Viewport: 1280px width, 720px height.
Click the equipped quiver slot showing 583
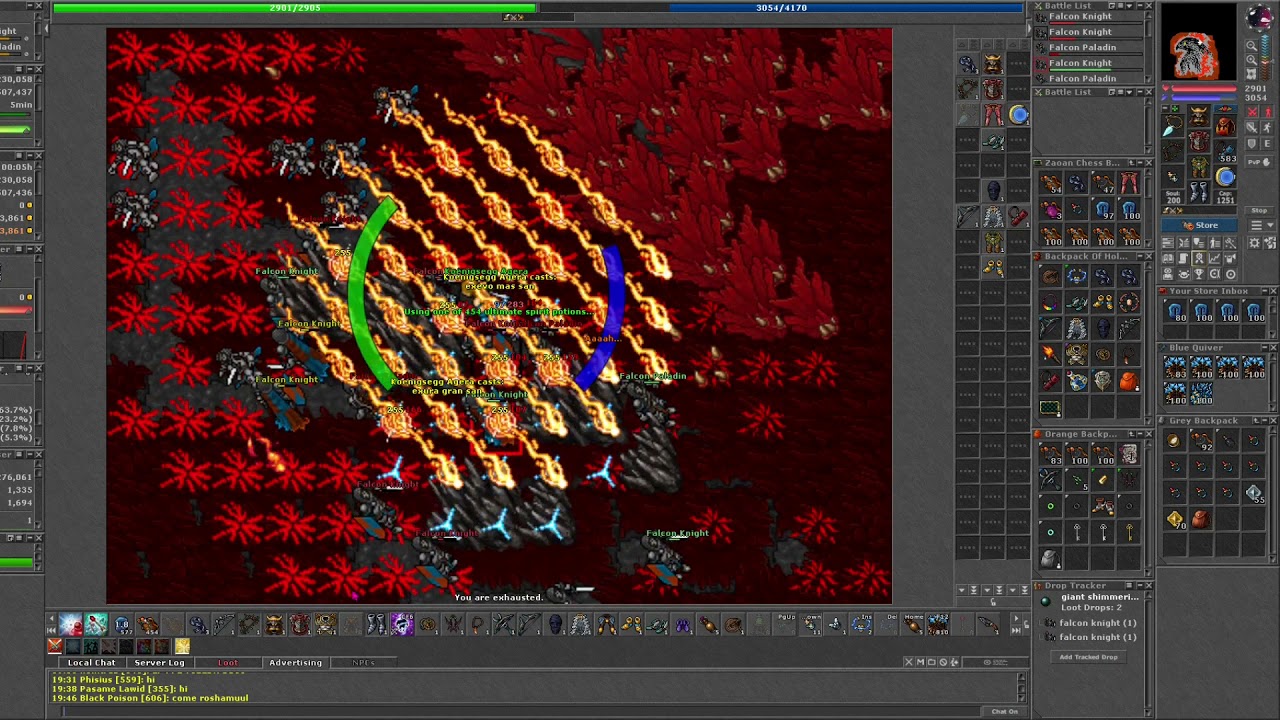1225,150
